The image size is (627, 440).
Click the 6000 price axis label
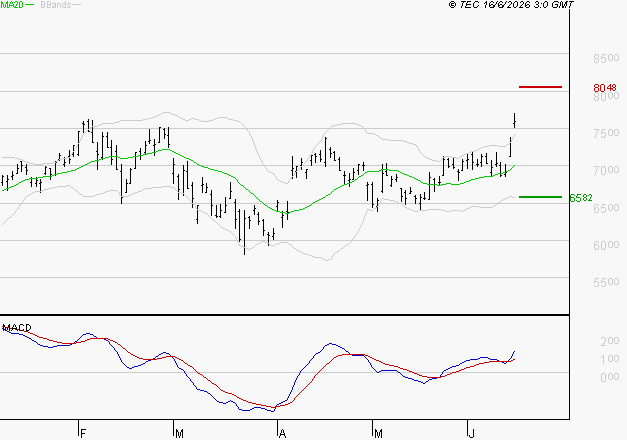[x=606, y=245]
